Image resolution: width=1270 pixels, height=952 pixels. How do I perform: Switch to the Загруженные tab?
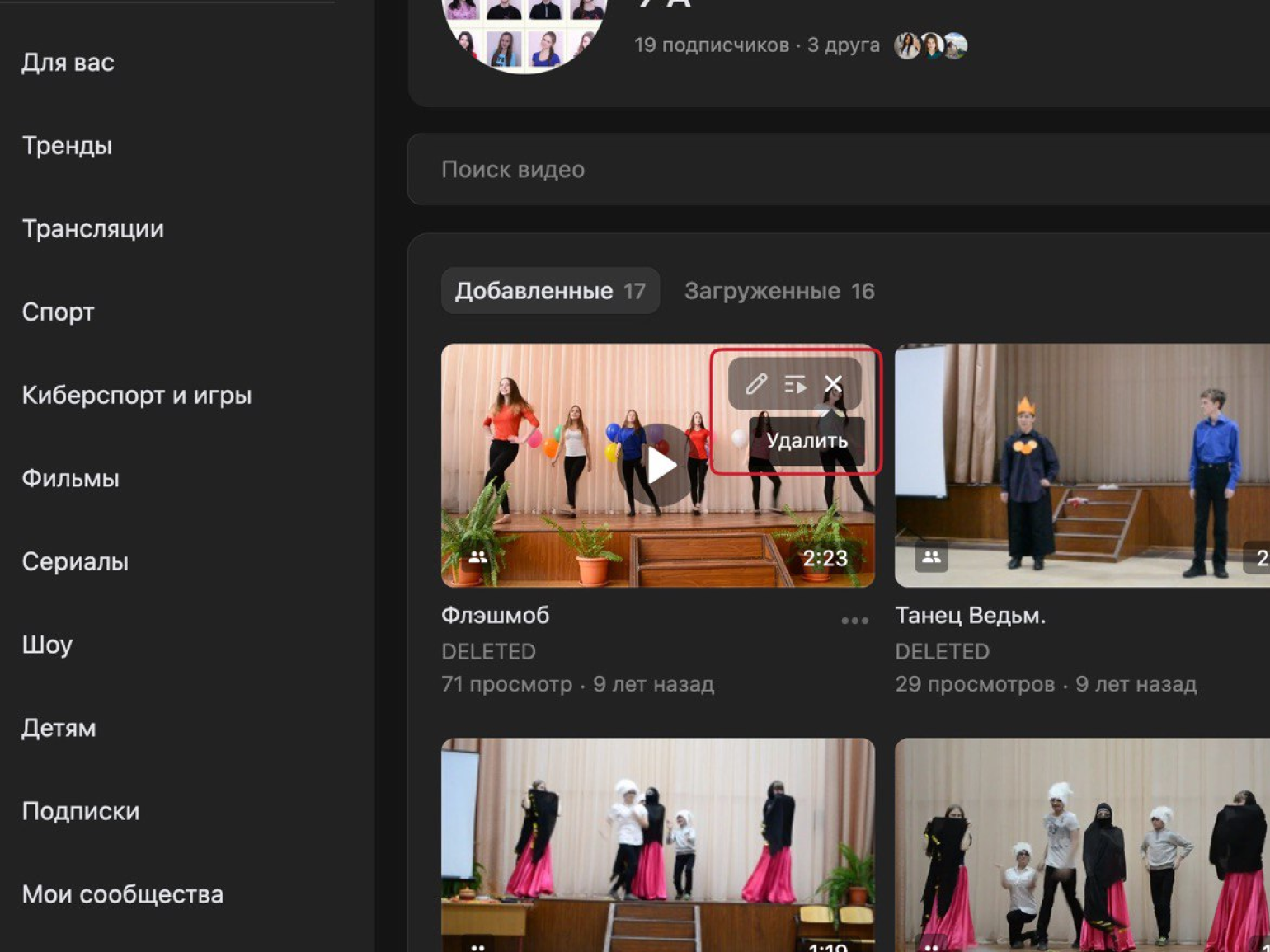779,291
